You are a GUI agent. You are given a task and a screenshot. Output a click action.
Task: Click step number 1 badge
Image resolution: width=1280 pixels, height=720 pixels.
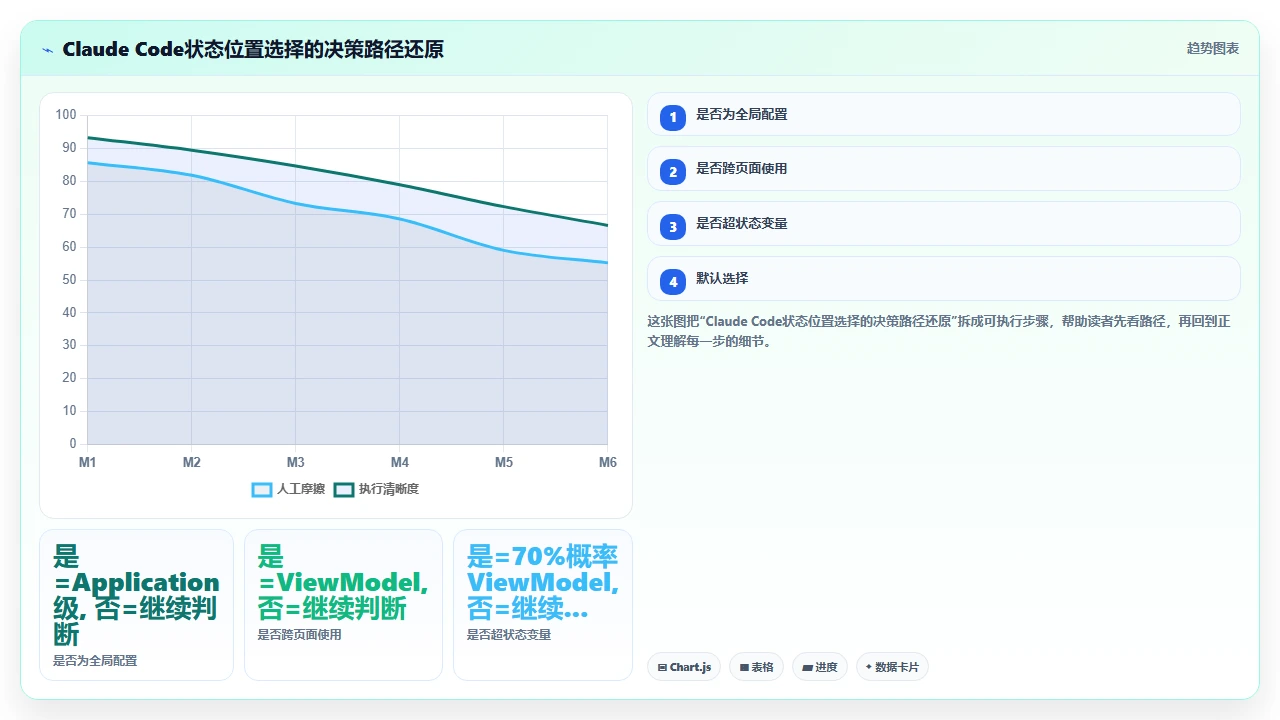[673, 117]
